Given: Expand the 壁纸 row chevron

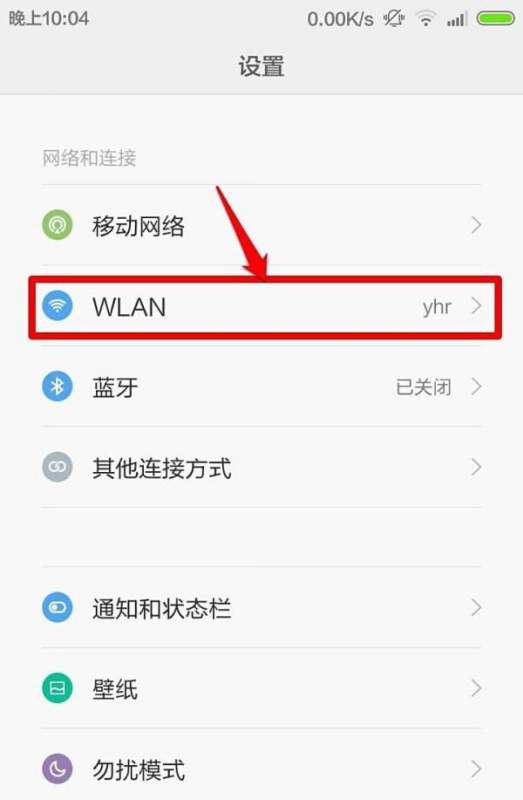Looking at the screenshot, I should (476, 688).
